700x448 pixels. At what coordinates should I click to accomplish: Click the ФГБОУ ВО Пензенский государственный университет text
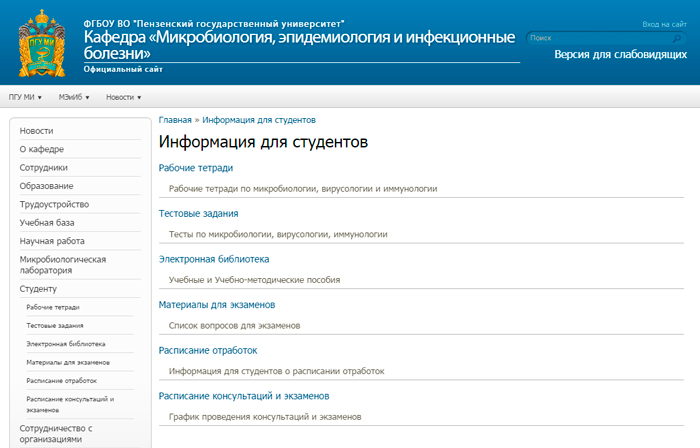214,24
